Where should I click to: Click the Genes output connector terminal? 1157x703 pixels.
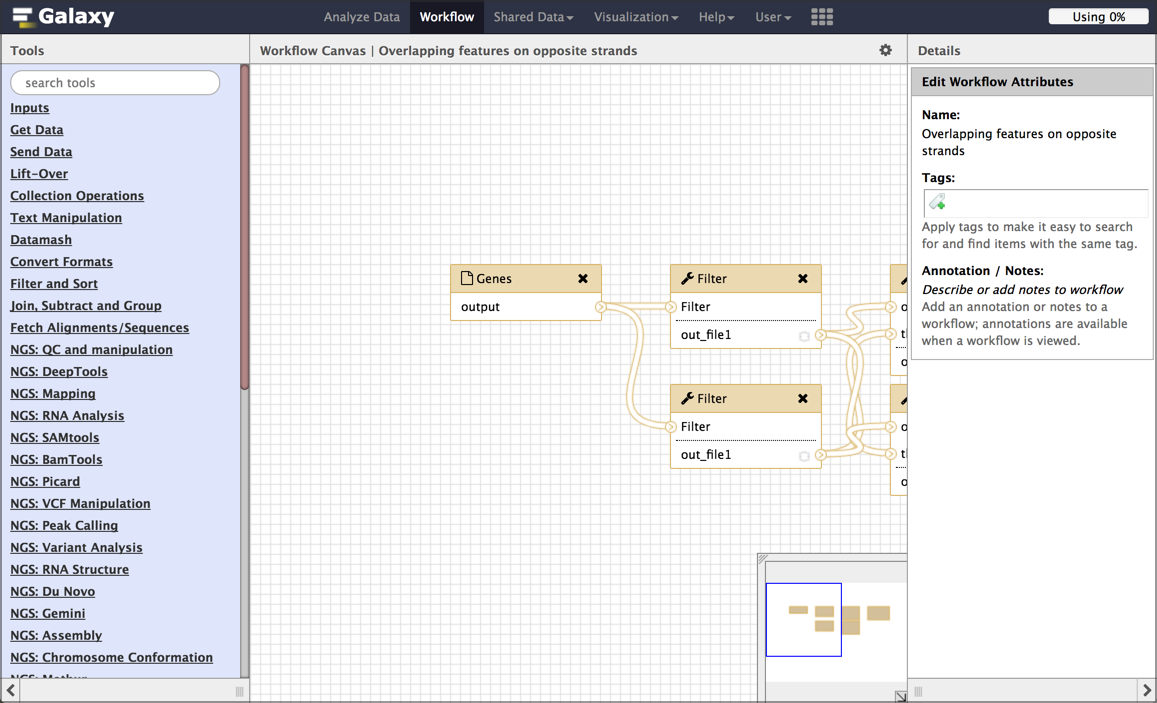point(601,307)
